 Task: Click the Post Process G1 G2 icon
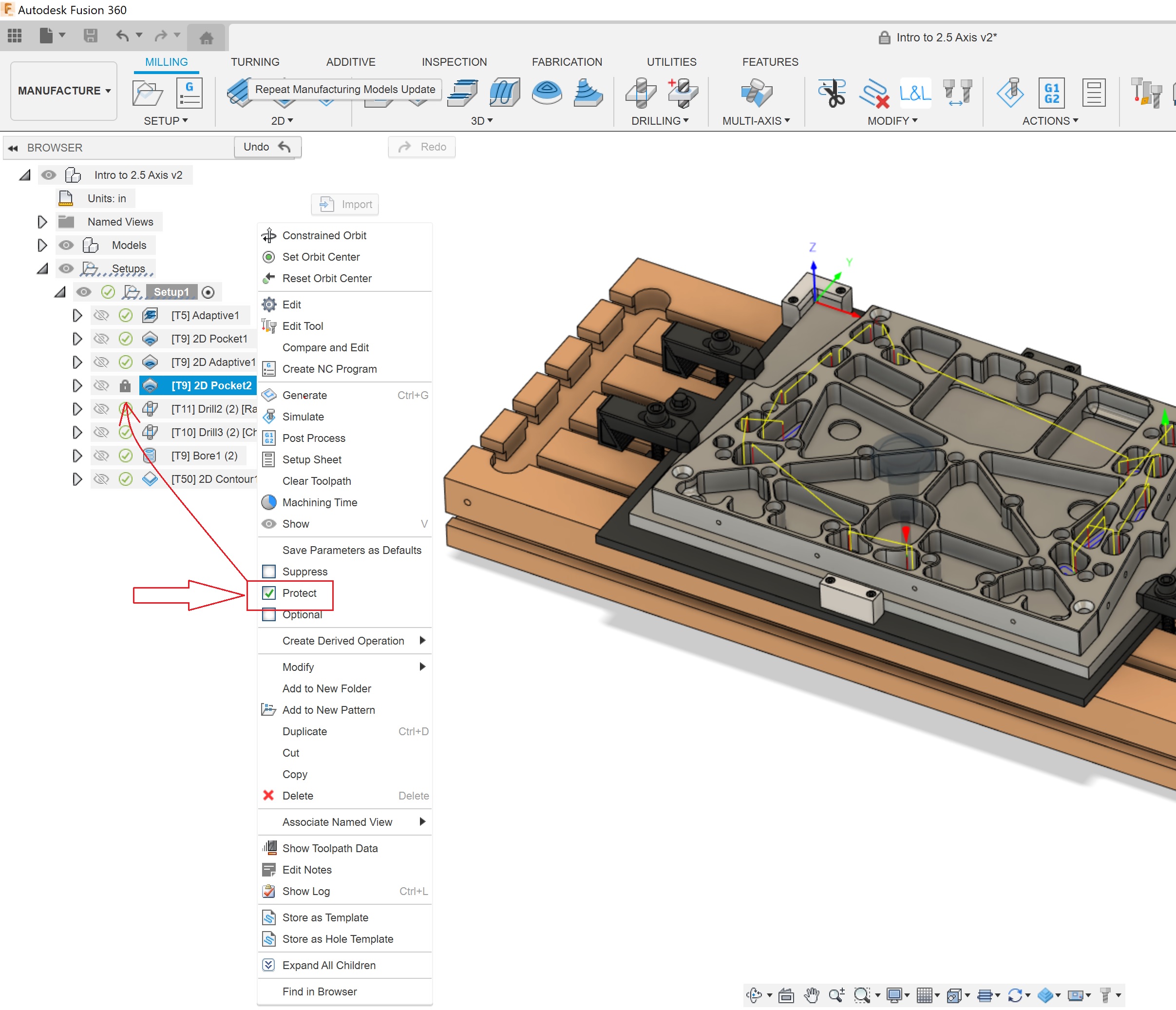pos(1051,93)
